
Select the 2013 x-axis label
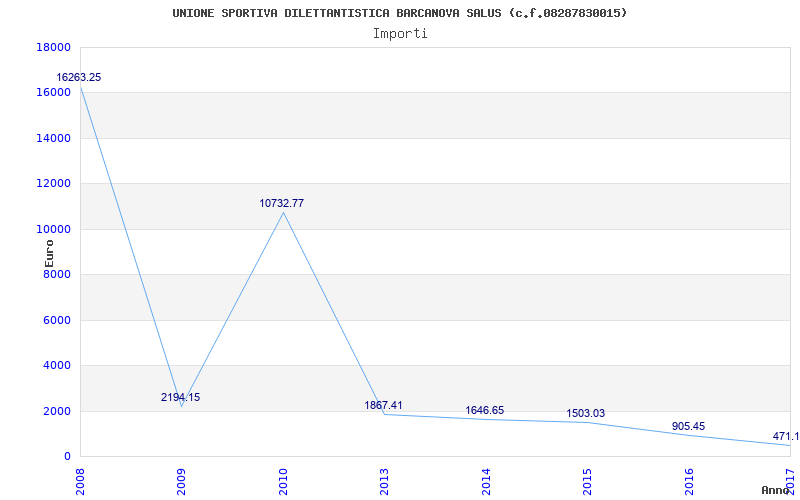[385, 482]
